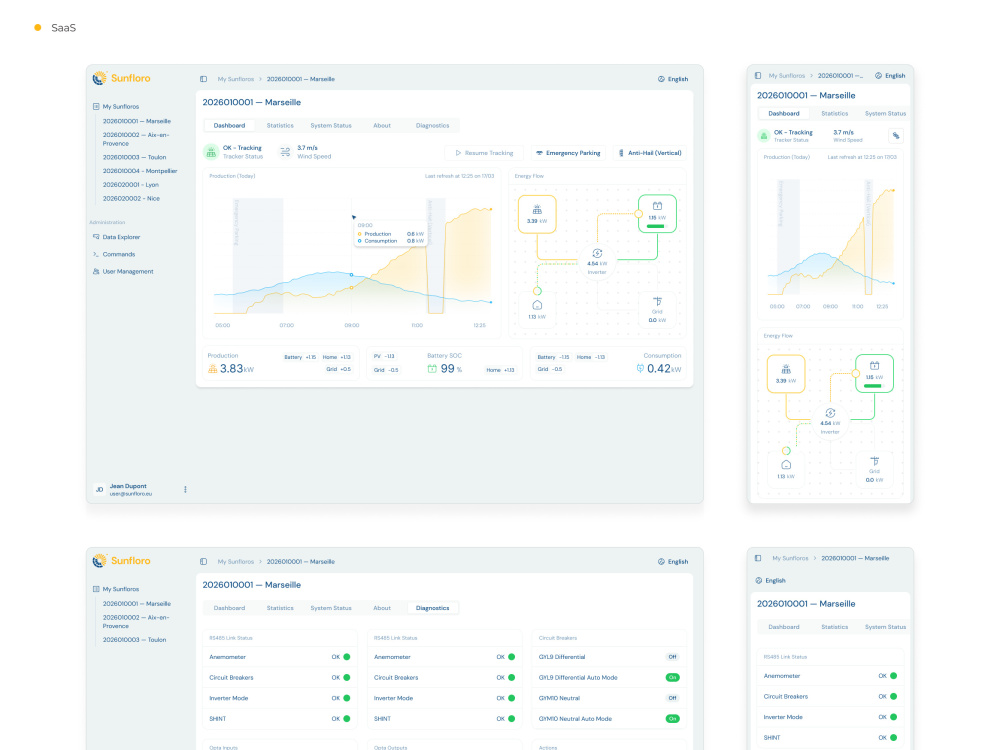1000x750 pixels.
Task: Click 'Last refresh at 12:25' text in desktop chart
Action: coord(459,176)
